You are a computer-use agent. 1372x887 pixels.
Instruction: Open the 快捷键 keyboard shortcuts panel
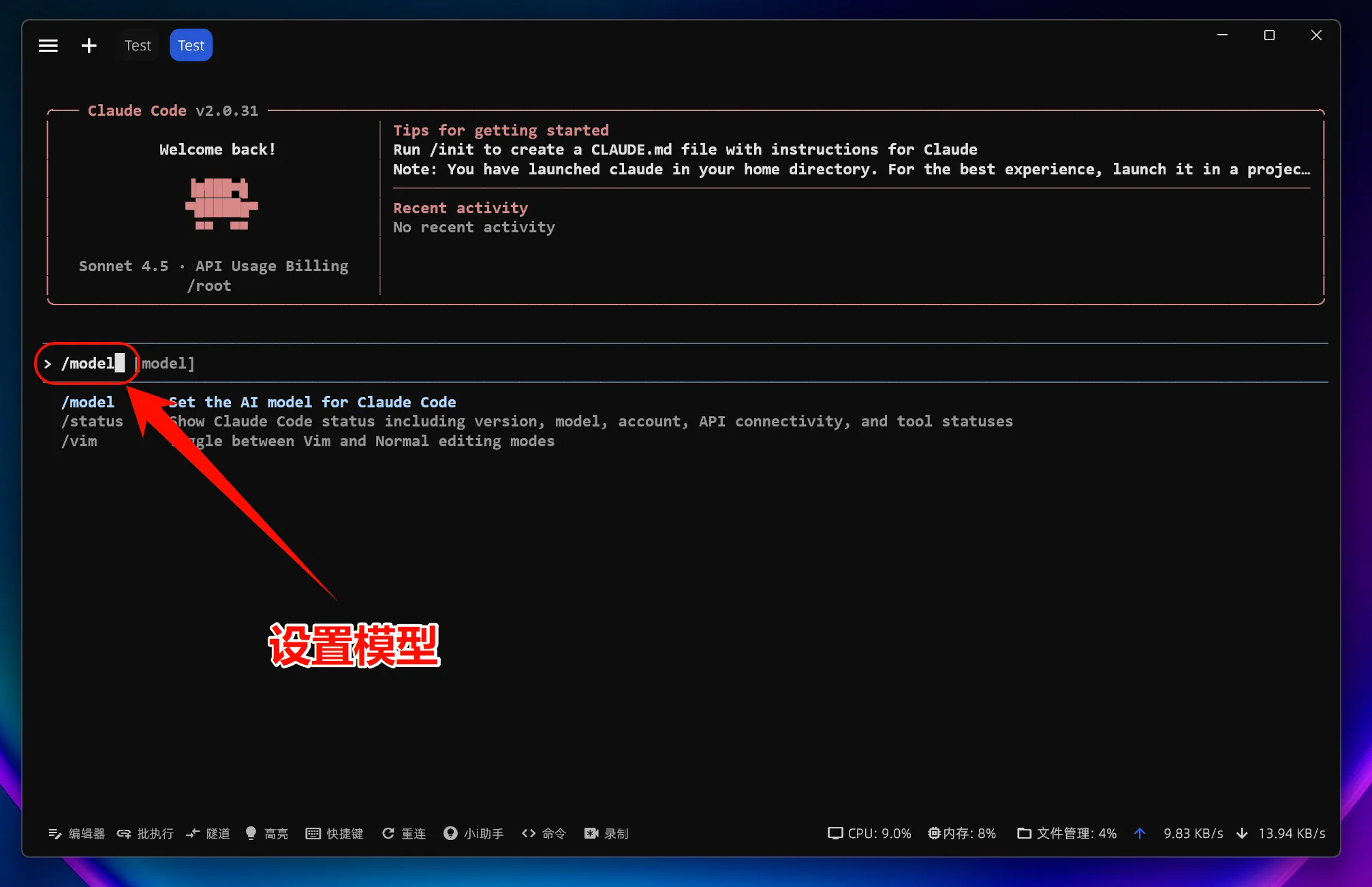(x=334, y=833)
